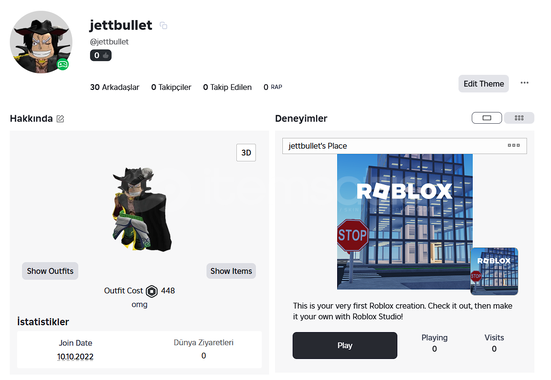Screen dimensions: 551x380
Task: Expand Show Items list
Action: click(231, 271)
